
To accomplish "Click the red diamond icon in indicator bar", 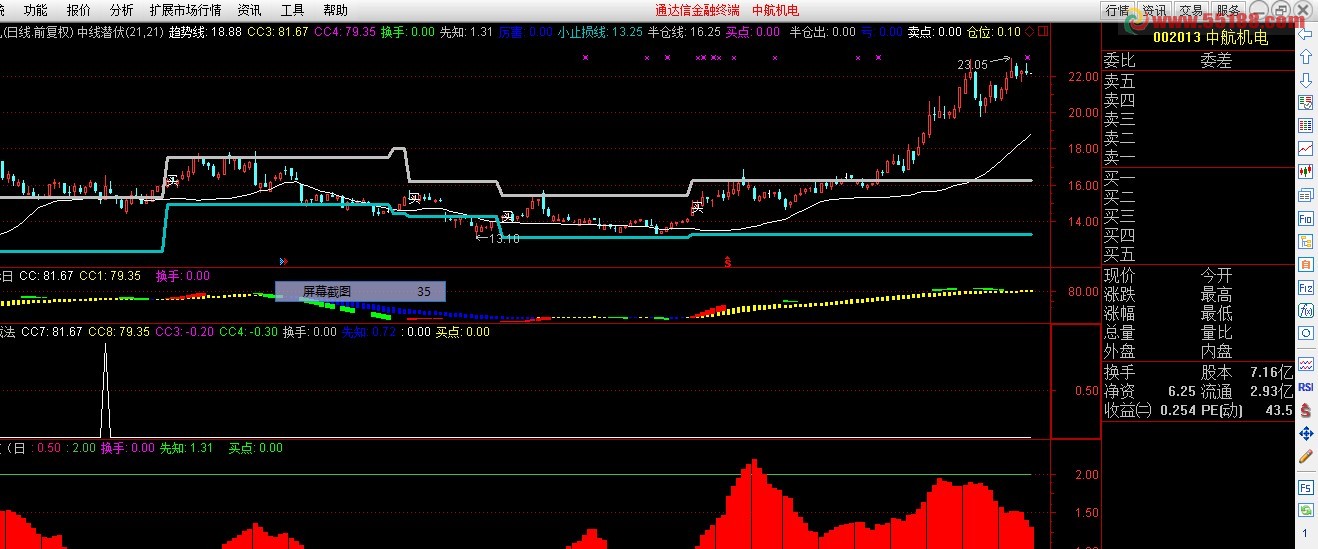I will pyautogui.click(x=1031, y=32).
